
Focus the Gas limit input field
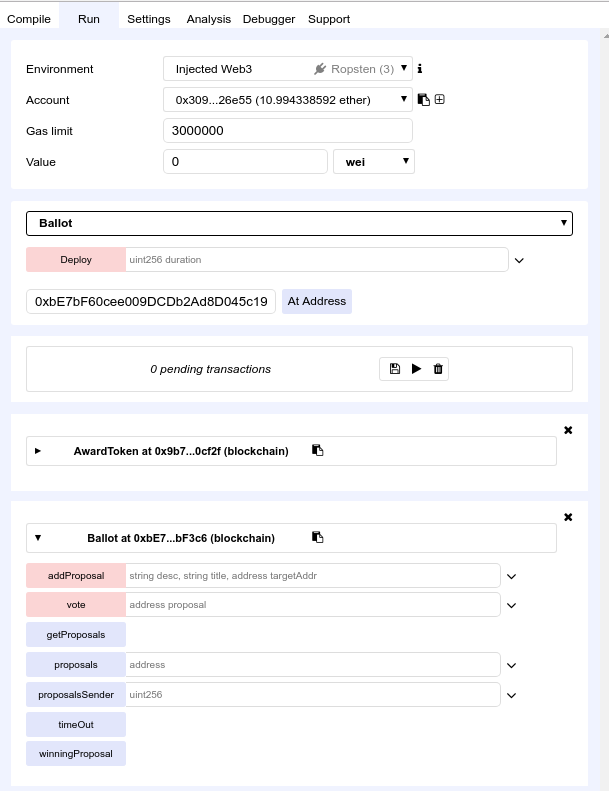point(288,131)
